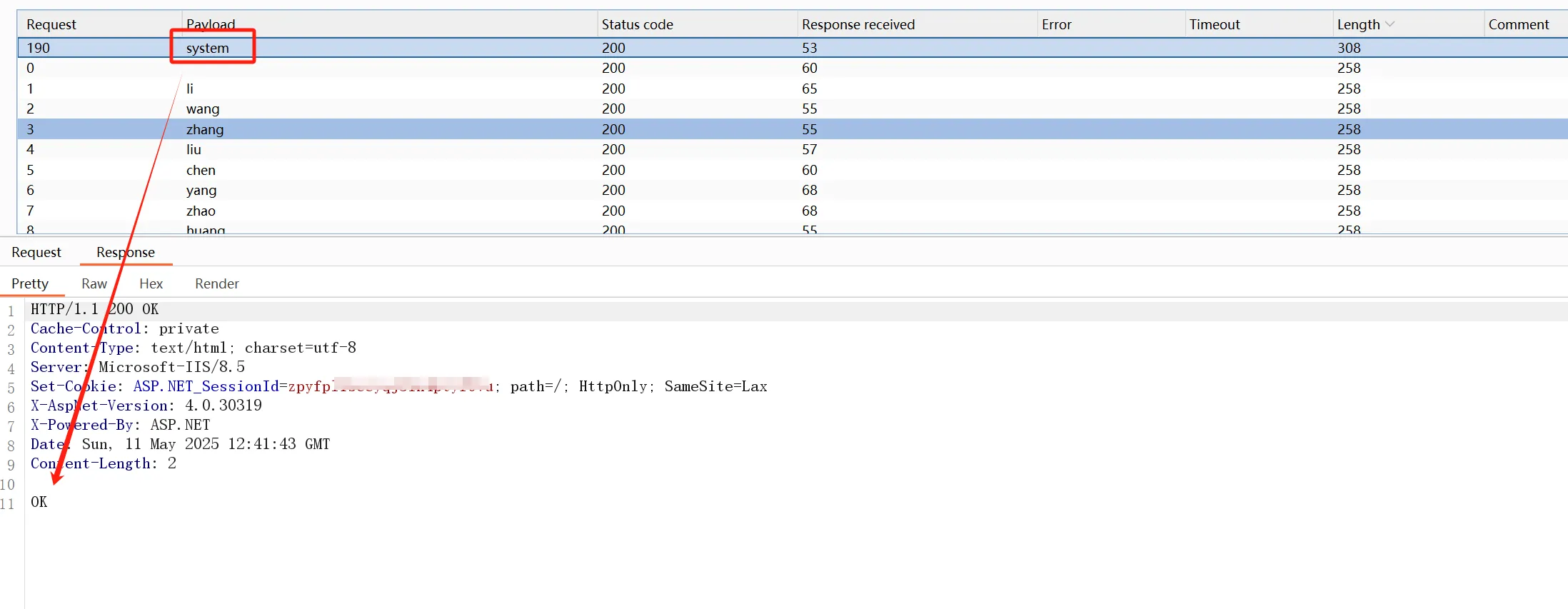Click the X-AspNet-Version header line
Viewport: 1568px width, 609px height.
pos(146,406)
